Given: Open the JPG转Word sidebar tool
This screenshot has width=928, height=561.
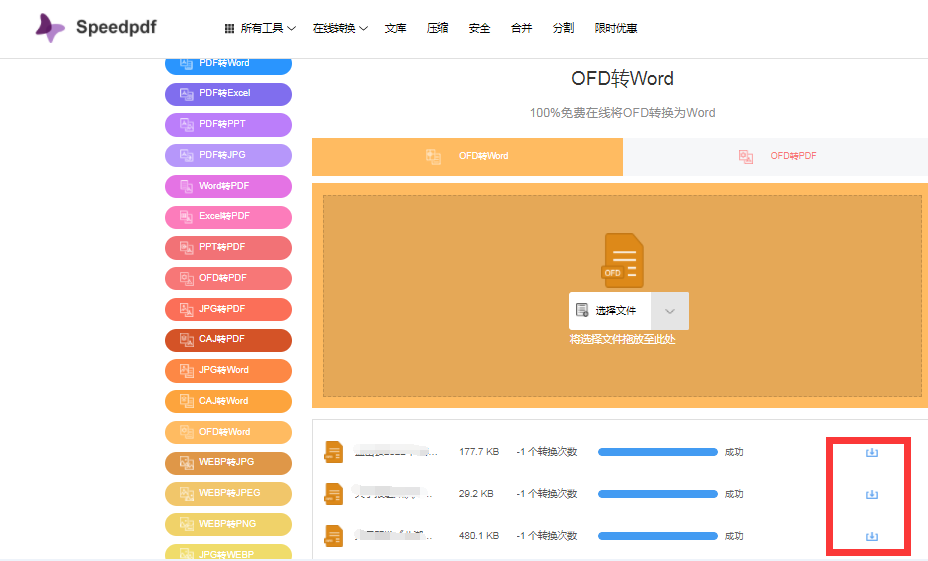Looking at the screenshot, I should click(228, 370).
